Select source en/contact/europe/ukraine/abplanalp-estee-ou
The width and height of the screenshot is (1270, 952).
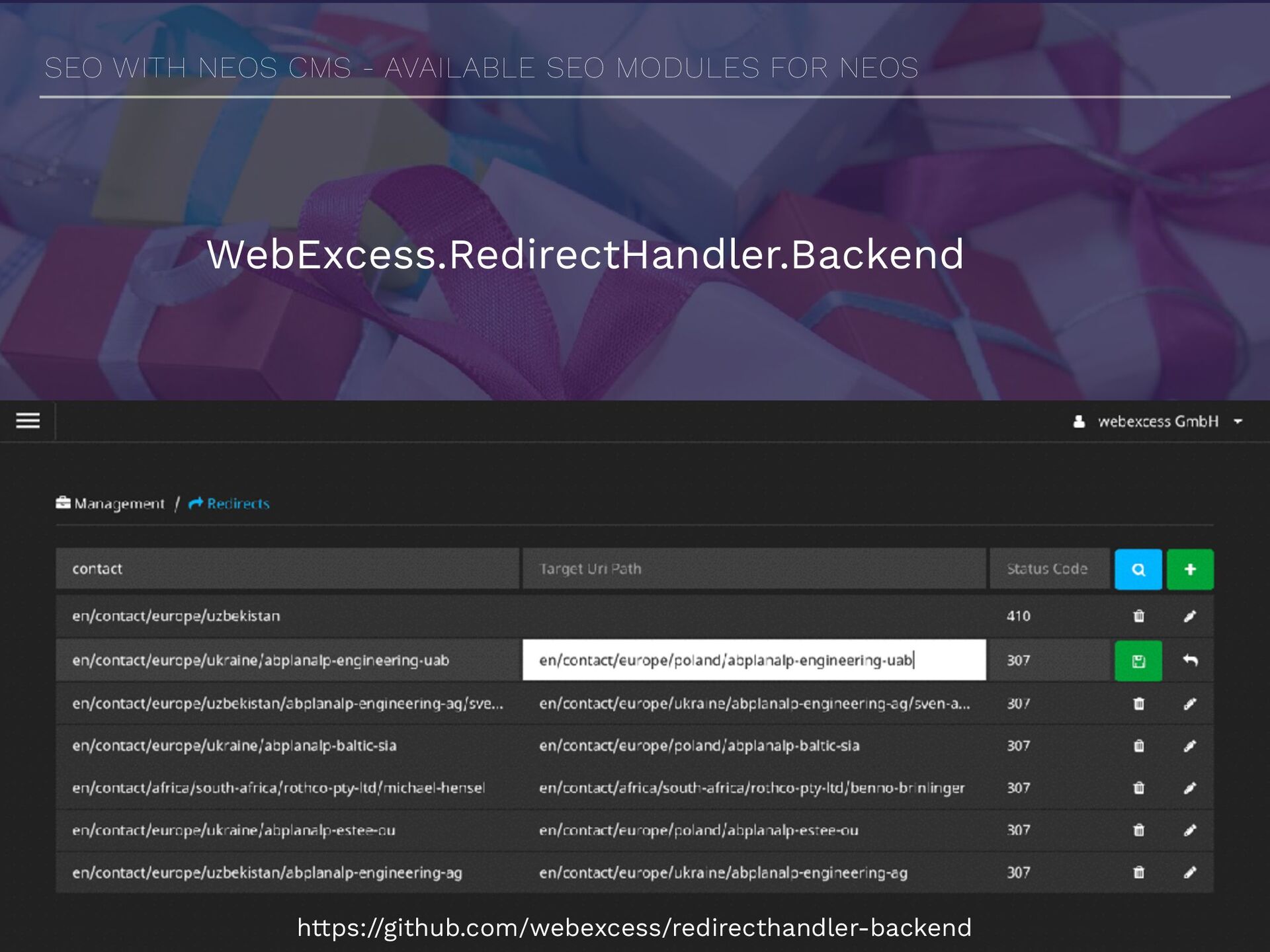(233, 830)
